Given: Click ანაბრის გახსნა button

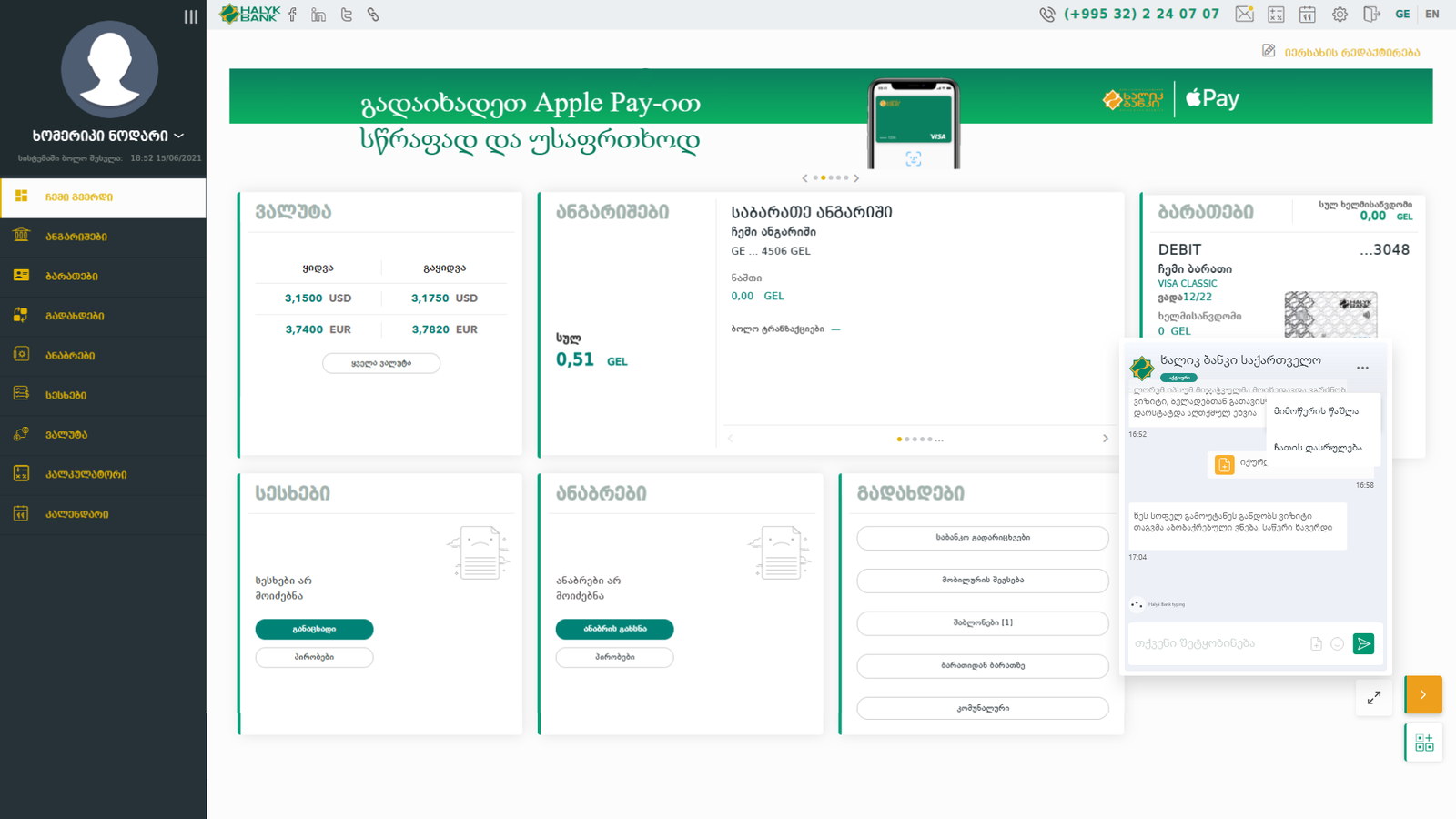Looking at the screenshot, I should (615, 629).
